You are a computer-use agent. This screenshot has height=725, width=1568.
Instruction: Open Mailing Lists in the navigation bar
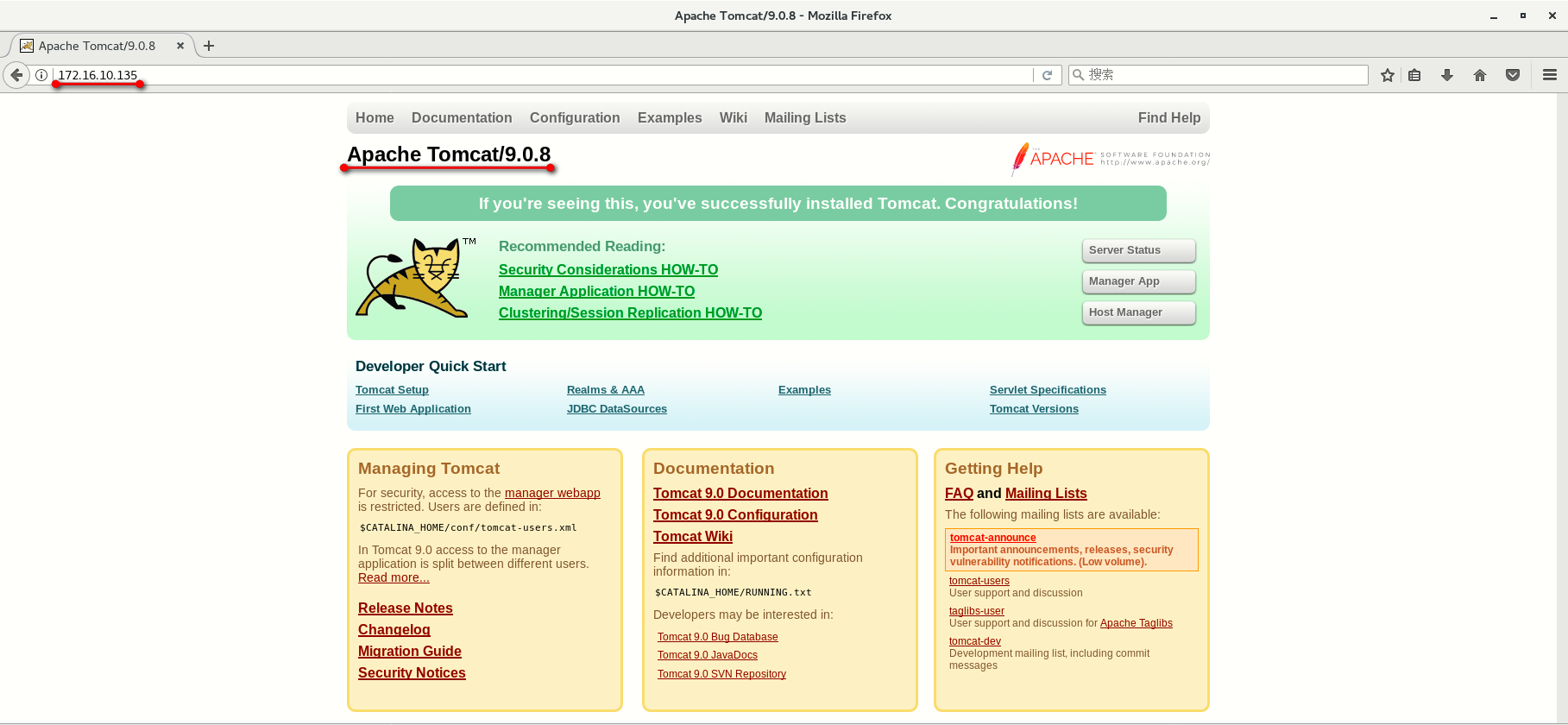[805, 118]
